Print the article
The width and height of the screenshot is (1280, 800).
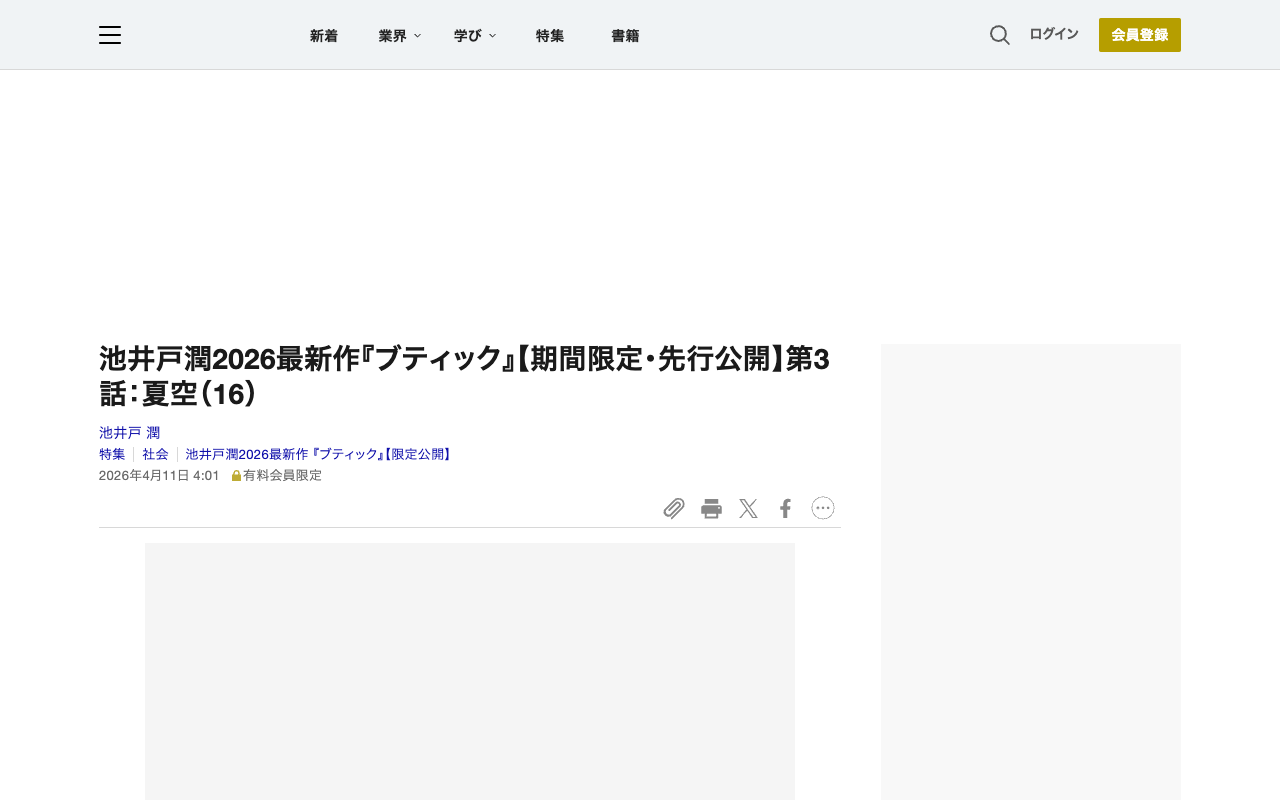click(711, 508)
